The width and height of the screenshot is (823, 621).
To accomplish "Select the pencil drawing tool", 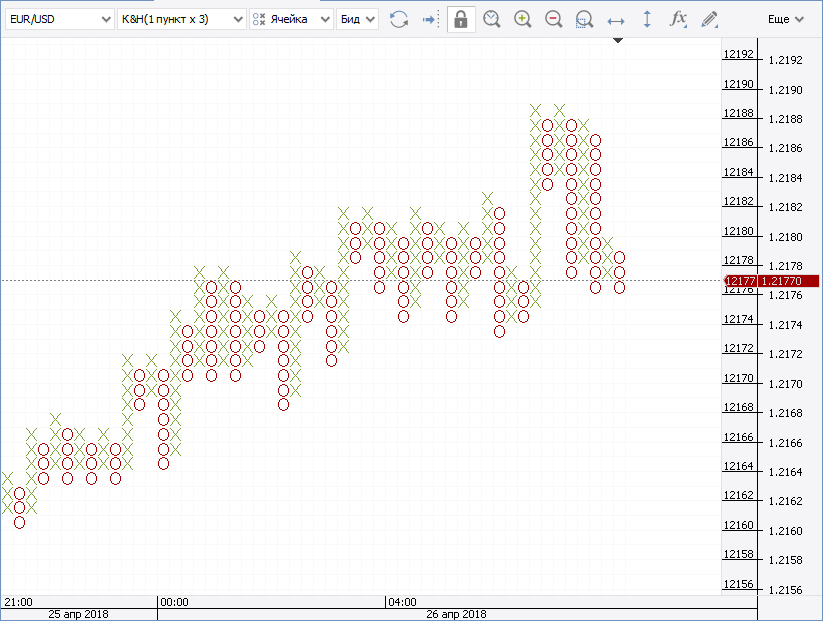I will point(709,19).
